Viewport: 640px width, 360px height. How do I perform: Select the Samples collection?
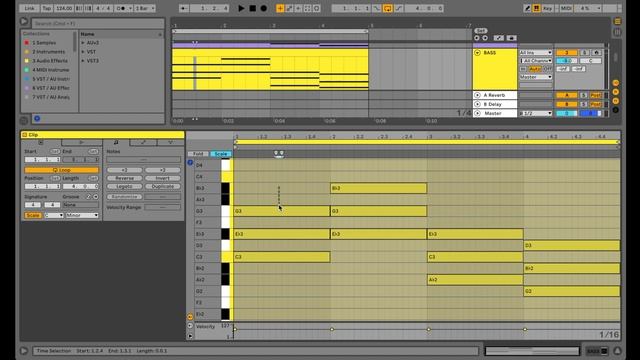tap(44, 42)
